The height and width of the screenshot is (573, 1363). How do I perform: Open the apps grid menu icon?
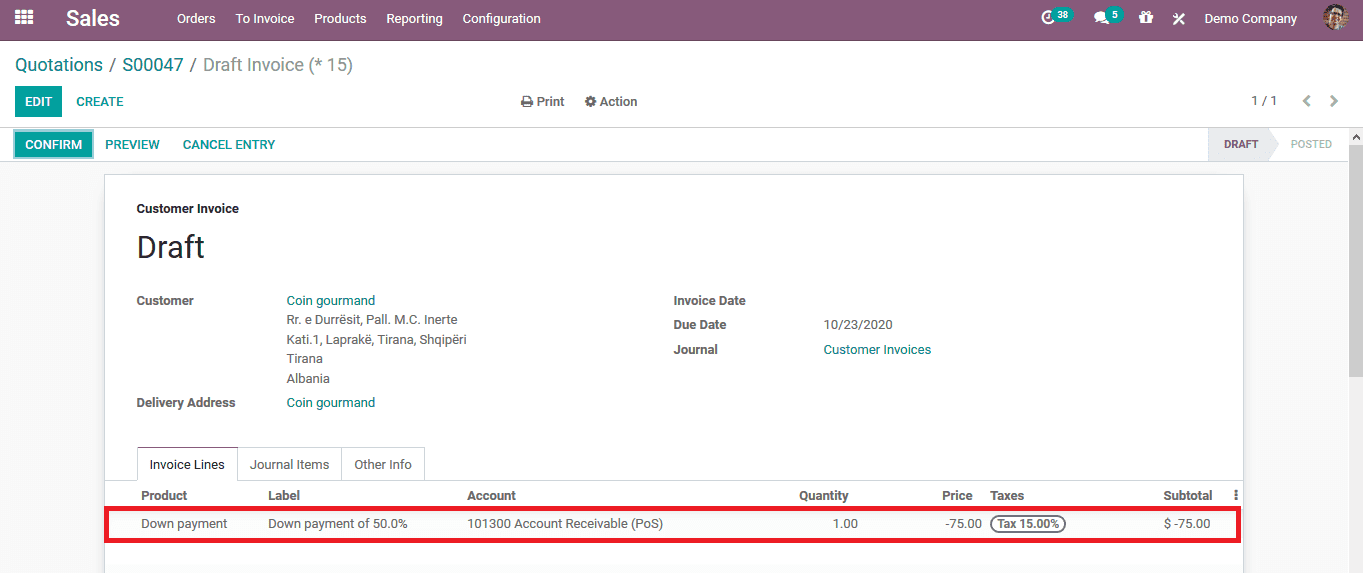(24, 18)
